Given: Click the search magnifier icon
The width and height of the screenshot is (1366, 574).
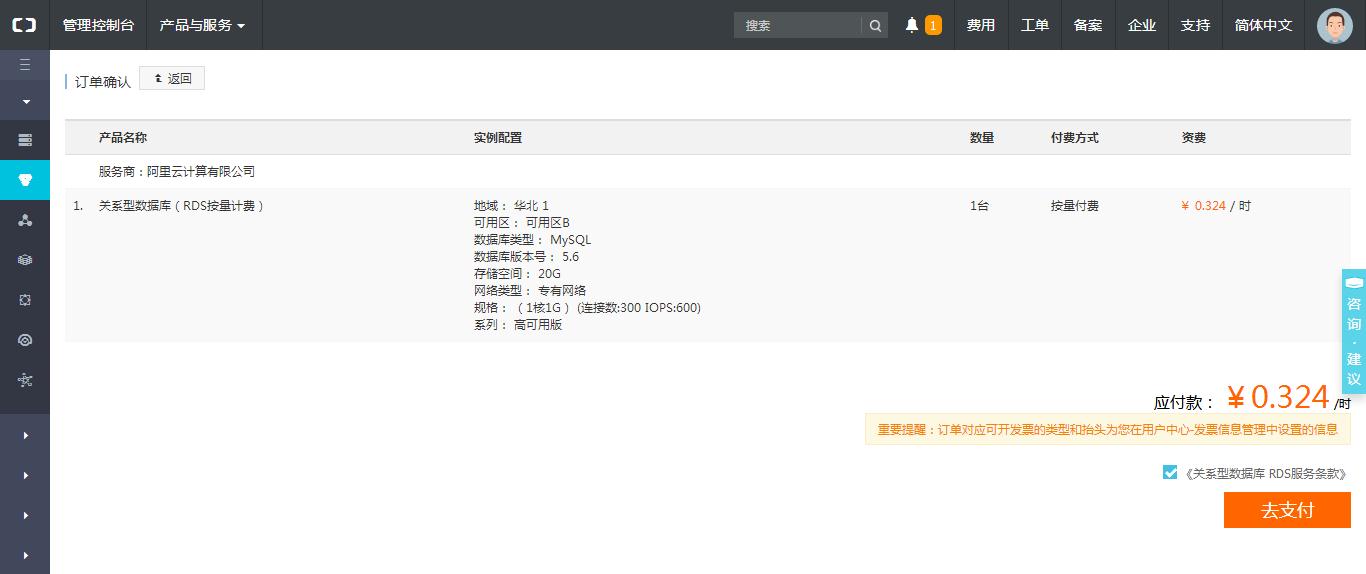Looking at the screenshot, I should (x=875, y=25).
